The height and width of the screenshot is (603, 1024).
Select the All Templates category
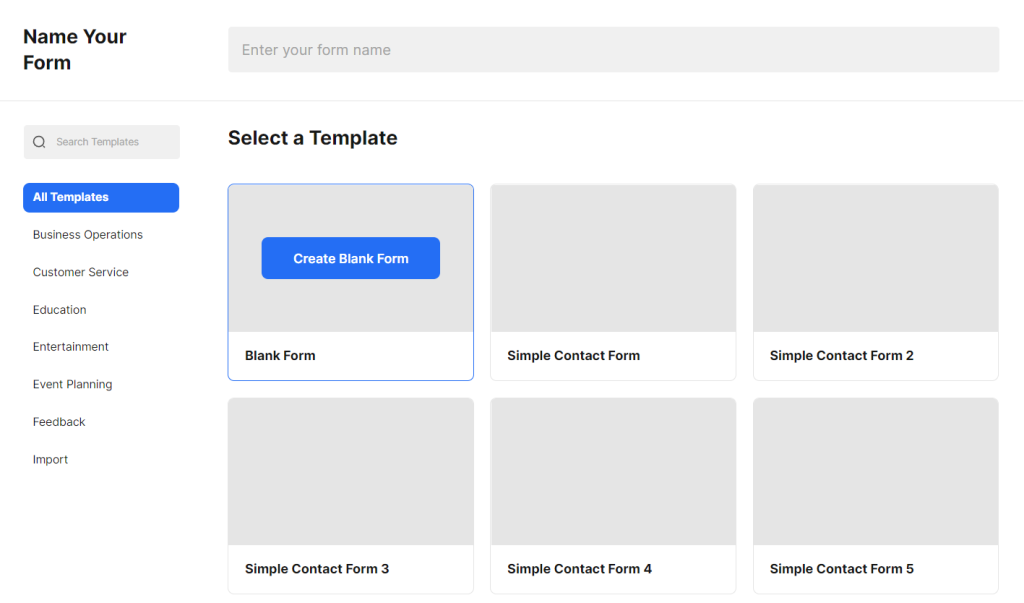[x=100, y=197]
